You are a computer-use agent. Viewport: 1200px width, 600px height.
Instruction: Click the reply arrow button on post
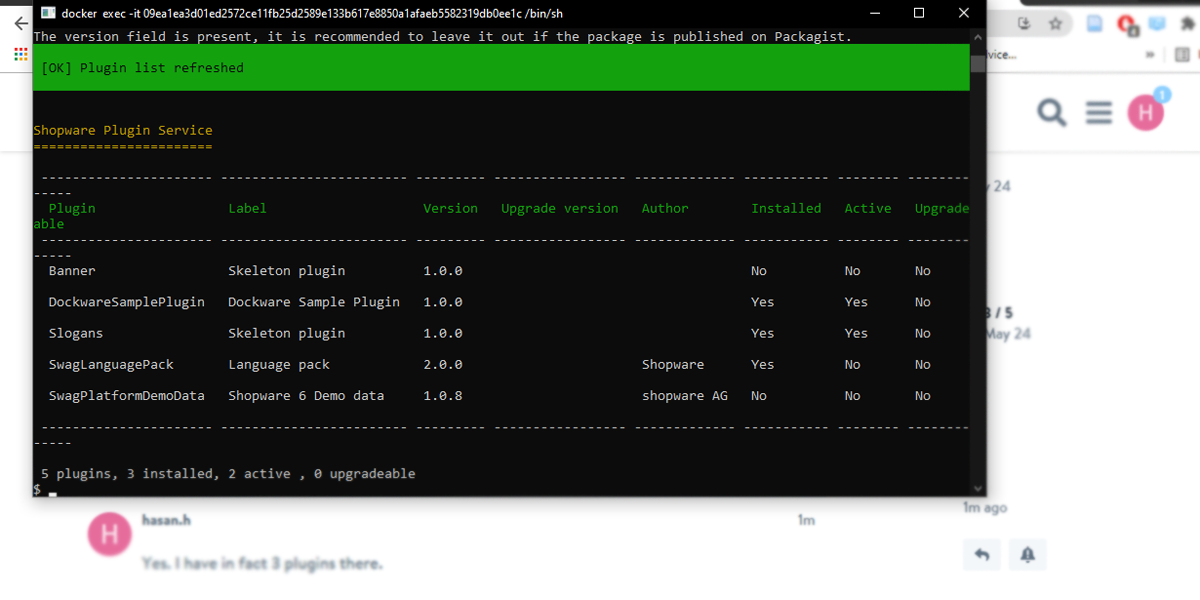(x=982, y=554)
